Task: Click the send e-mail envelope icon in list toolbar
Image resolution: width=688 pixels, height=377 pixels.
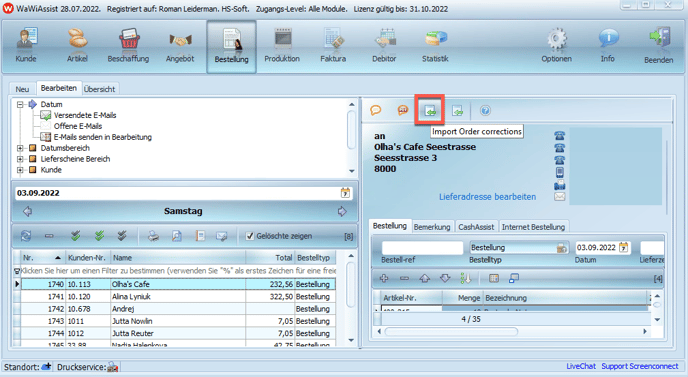Action: click(x=222, y=236)
